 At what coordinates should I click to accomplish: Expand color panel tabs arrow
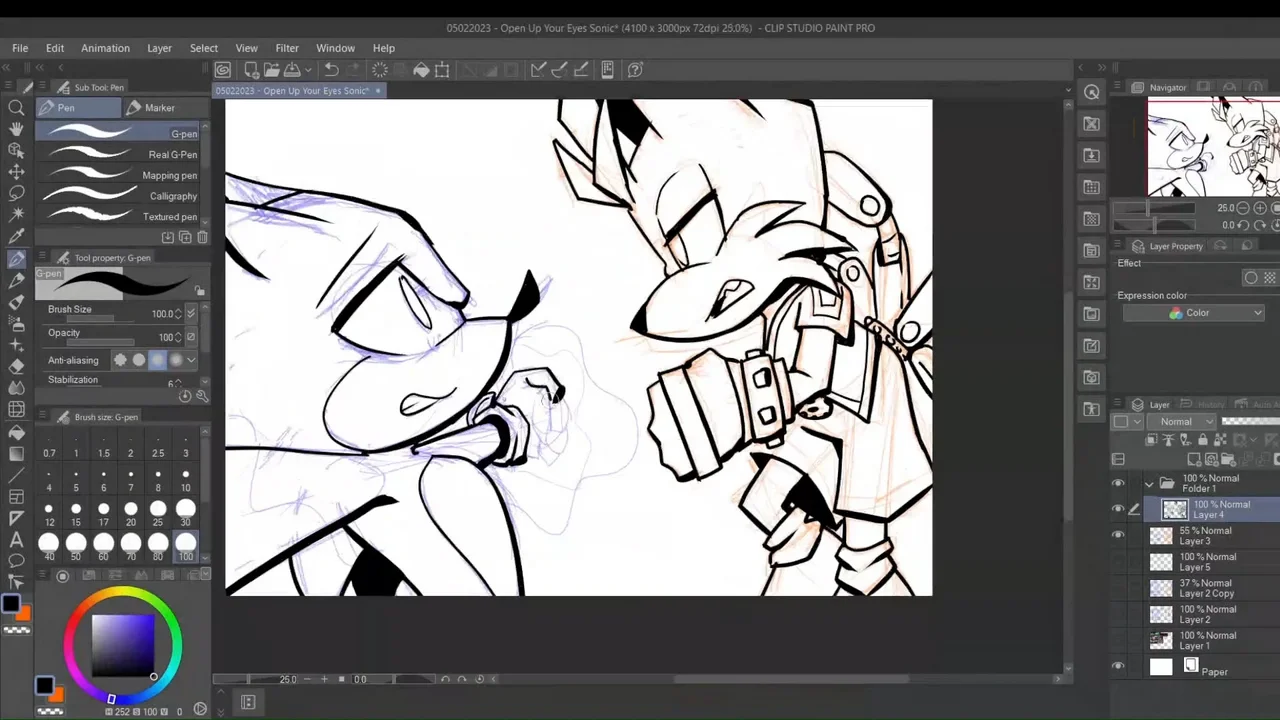[206, 576]
